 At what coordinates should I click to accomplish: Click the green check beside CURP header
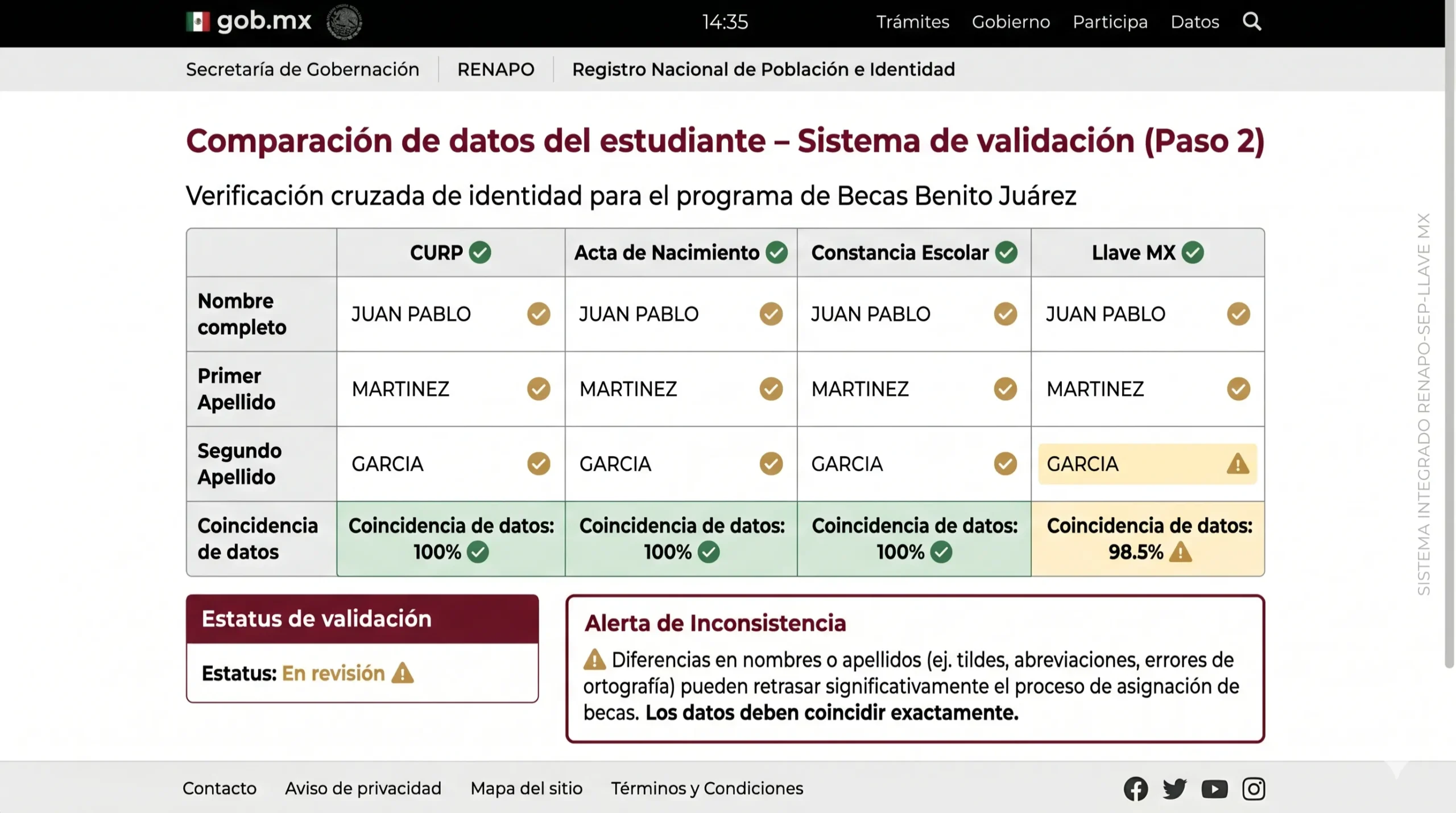(480, 252)
